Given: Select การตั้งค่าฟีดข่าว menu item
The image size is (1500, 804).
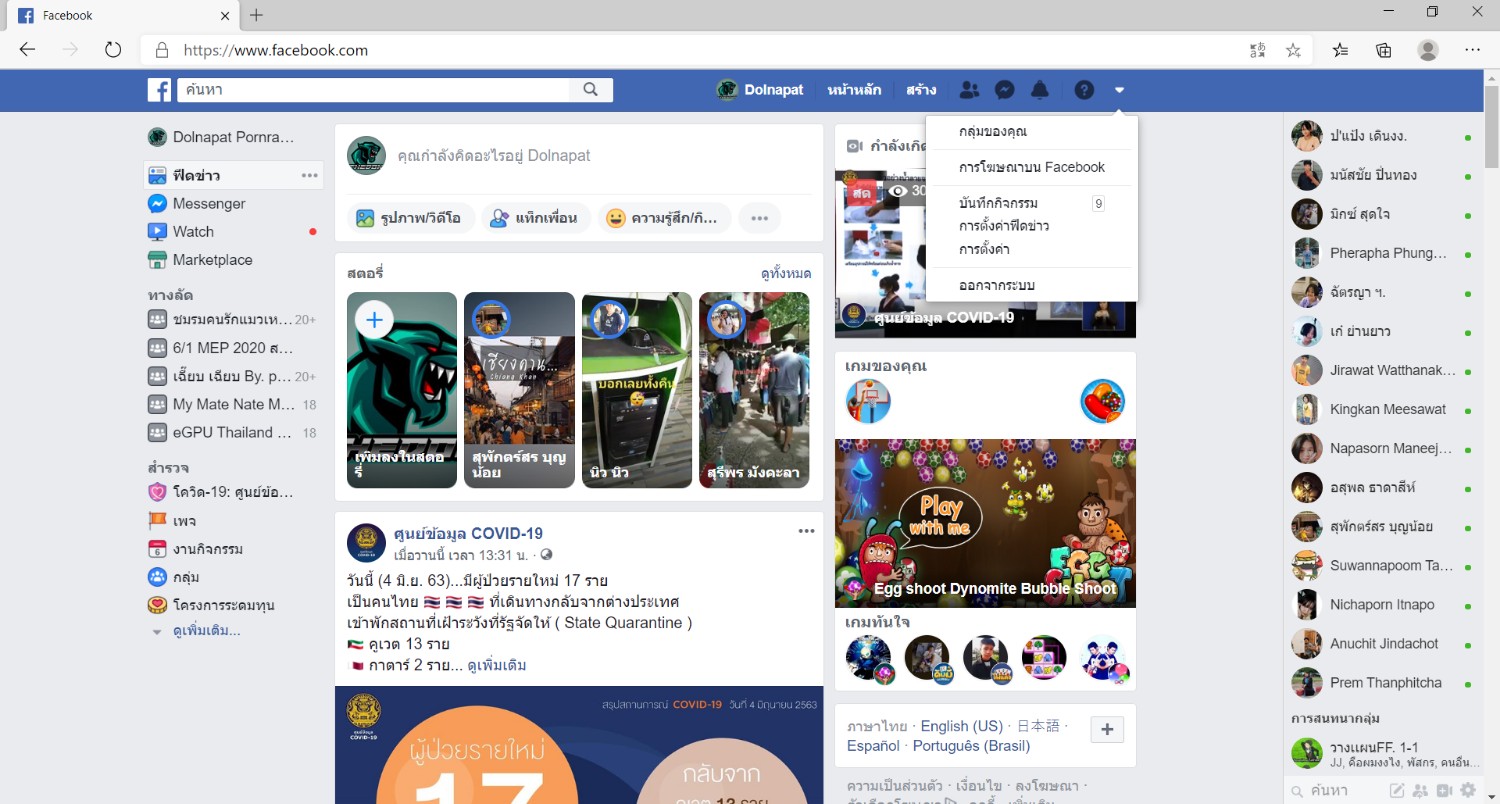Looking at the screenshot, I should (x=1032, y=226).
